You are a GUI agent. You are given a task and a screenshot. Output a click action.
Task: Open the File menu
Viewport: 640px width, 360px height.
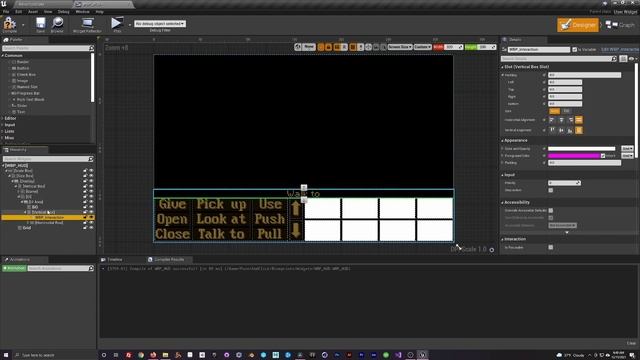coord(6,12)
